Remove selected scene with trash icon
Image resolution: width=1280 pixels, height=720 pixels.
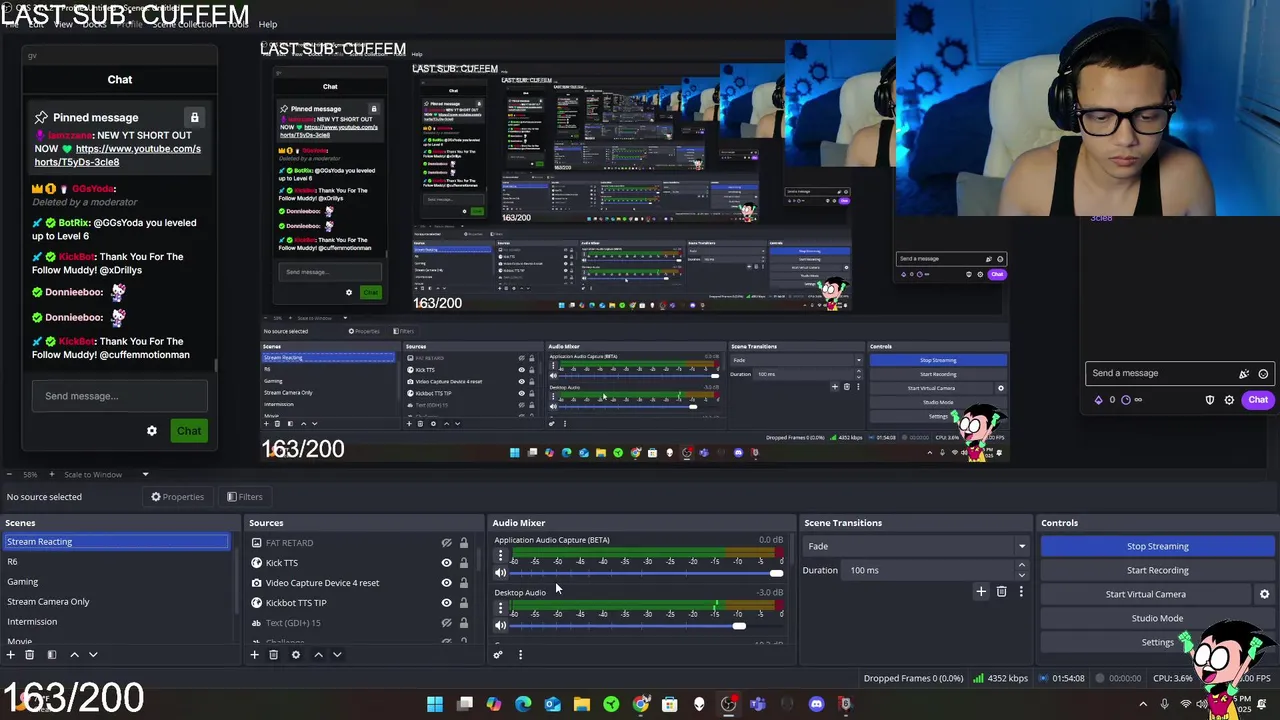pos(29,655)
